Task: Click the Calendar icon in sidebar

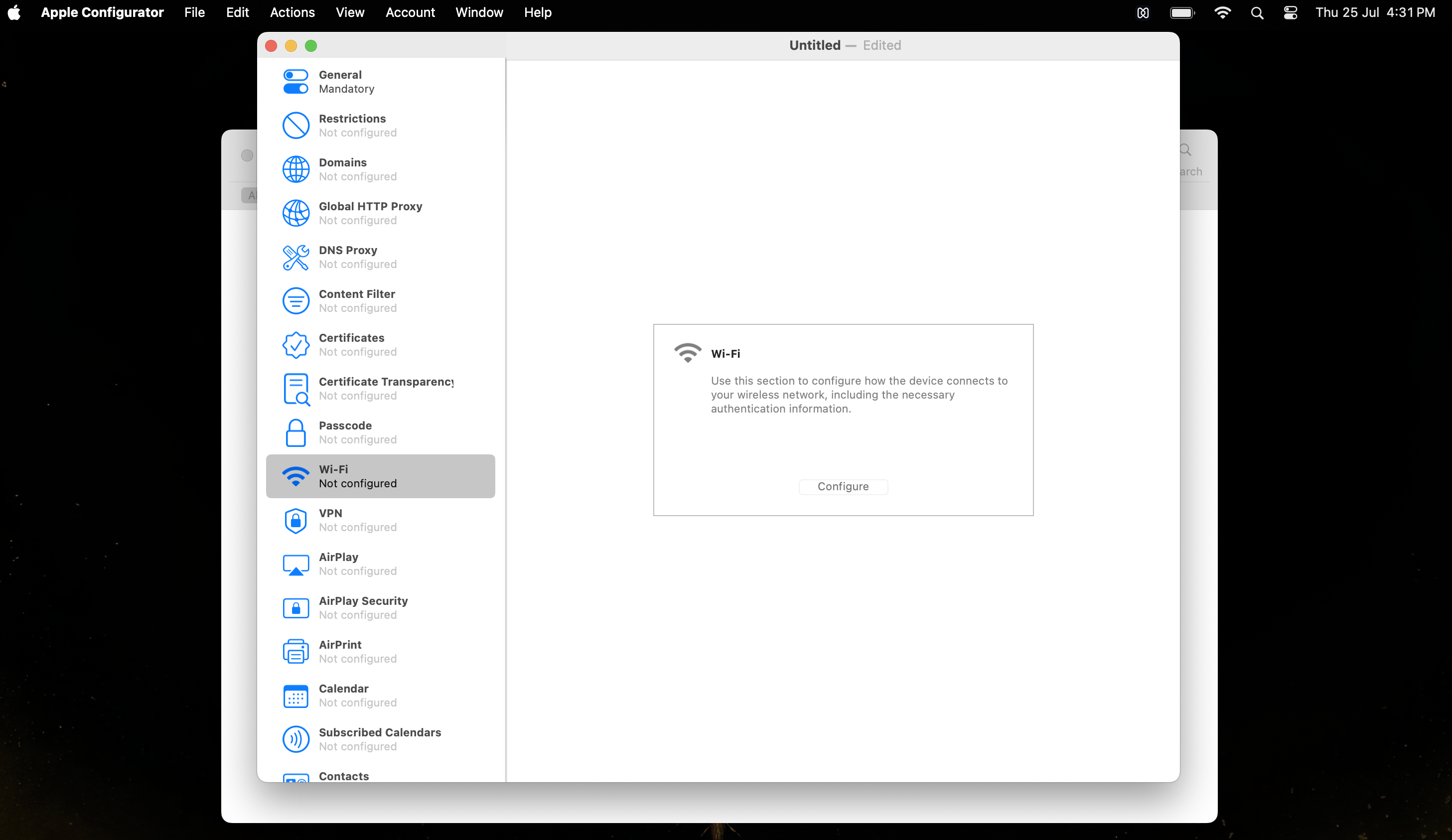Action: tap(295, 696)
